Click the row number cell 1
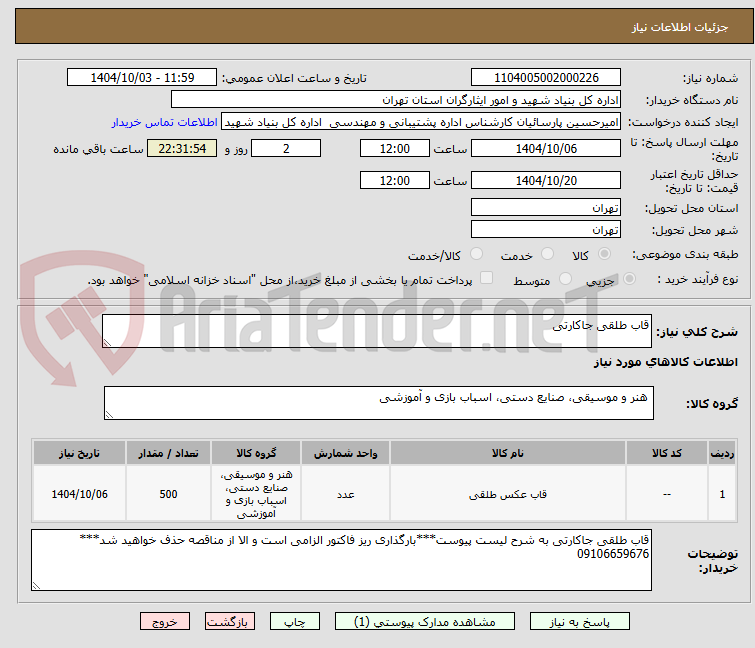Screen dimensions: 755x648 pyautogui.click(x=722, y=494)
